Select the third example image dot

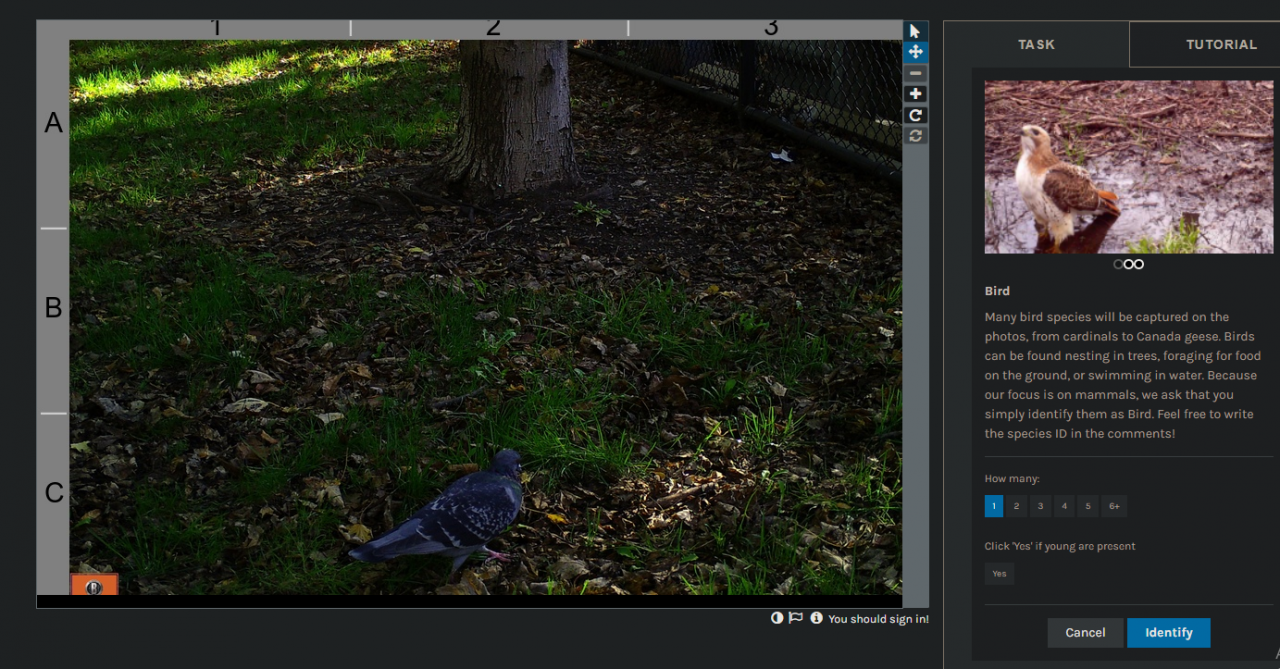pyautogui.click(x=1138, y=264)
